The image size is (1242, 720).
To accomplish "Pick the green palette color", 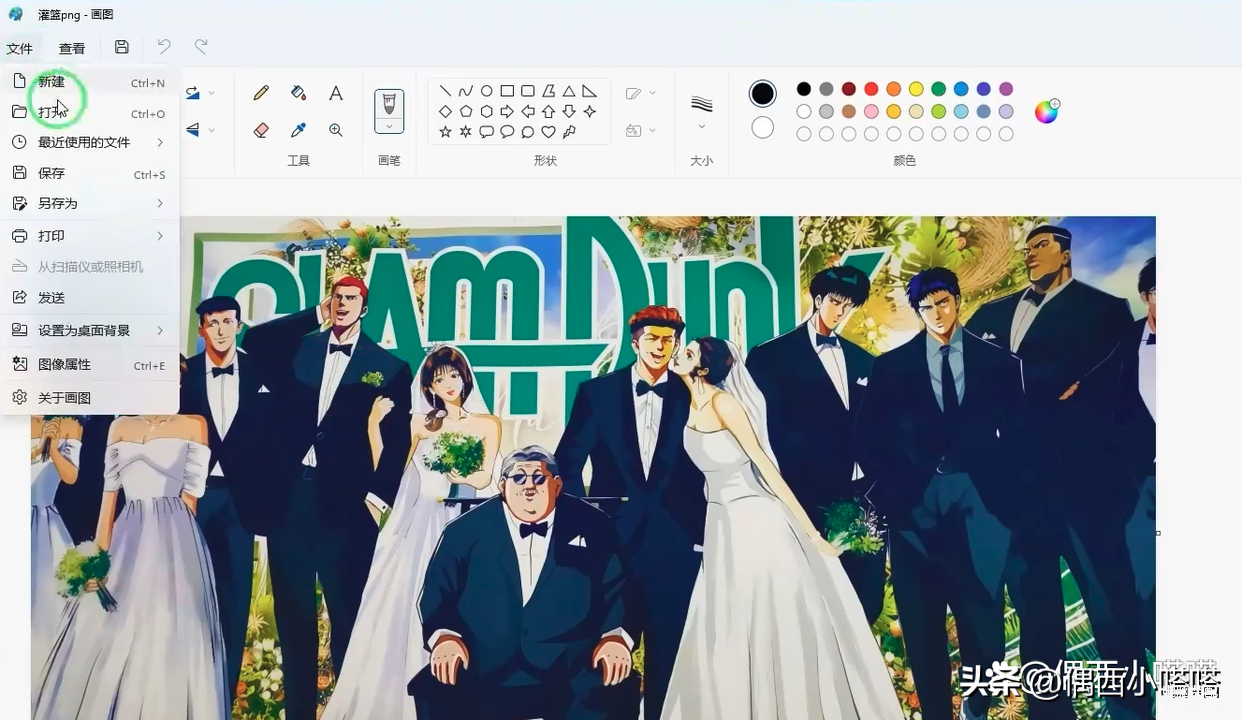I will (938, 89).
